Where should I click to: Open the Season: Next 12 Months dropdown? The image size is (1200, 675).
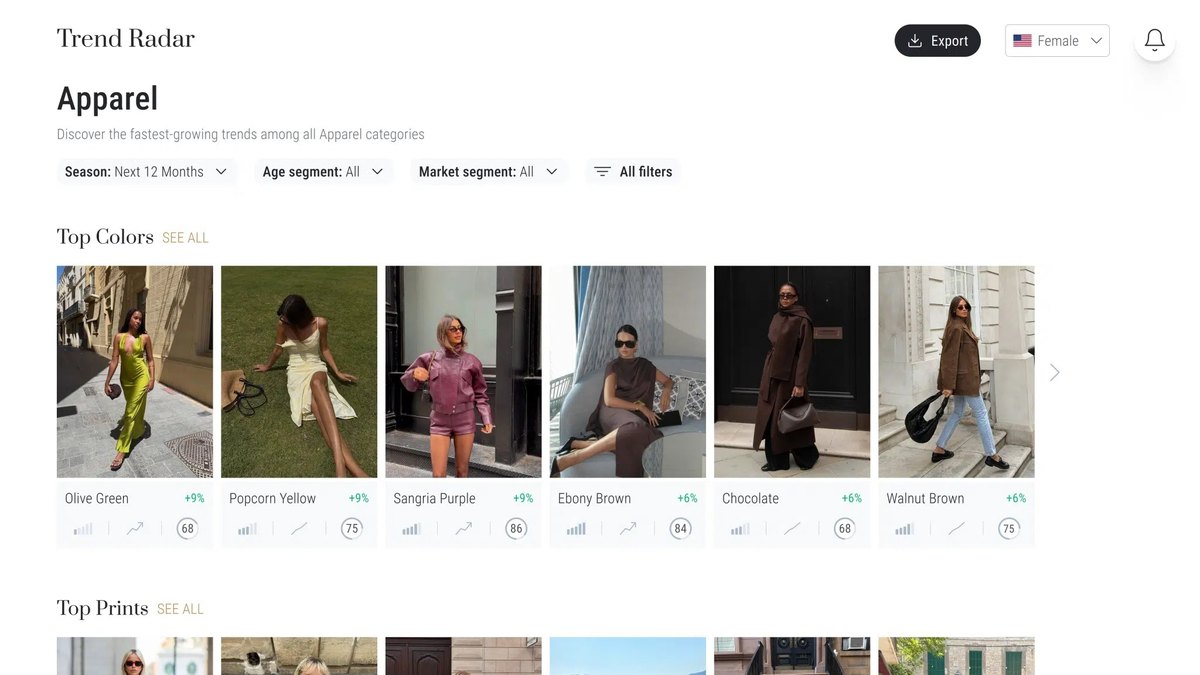[146, 172]
